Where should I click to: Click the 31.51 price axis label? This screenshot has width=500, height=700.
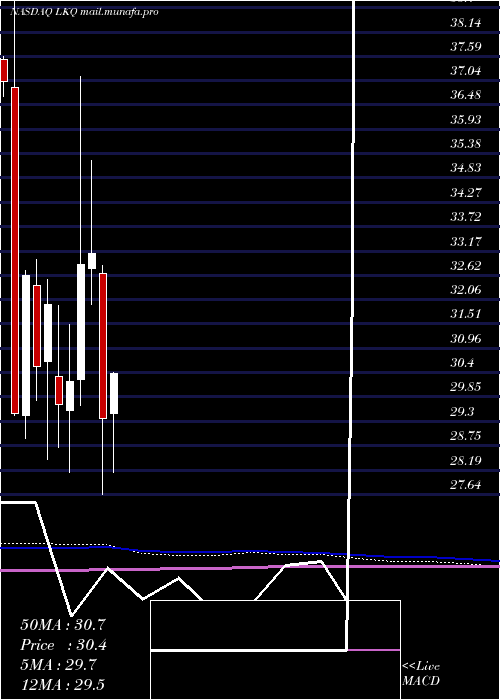pyautogui.click(x=466, y=314)
